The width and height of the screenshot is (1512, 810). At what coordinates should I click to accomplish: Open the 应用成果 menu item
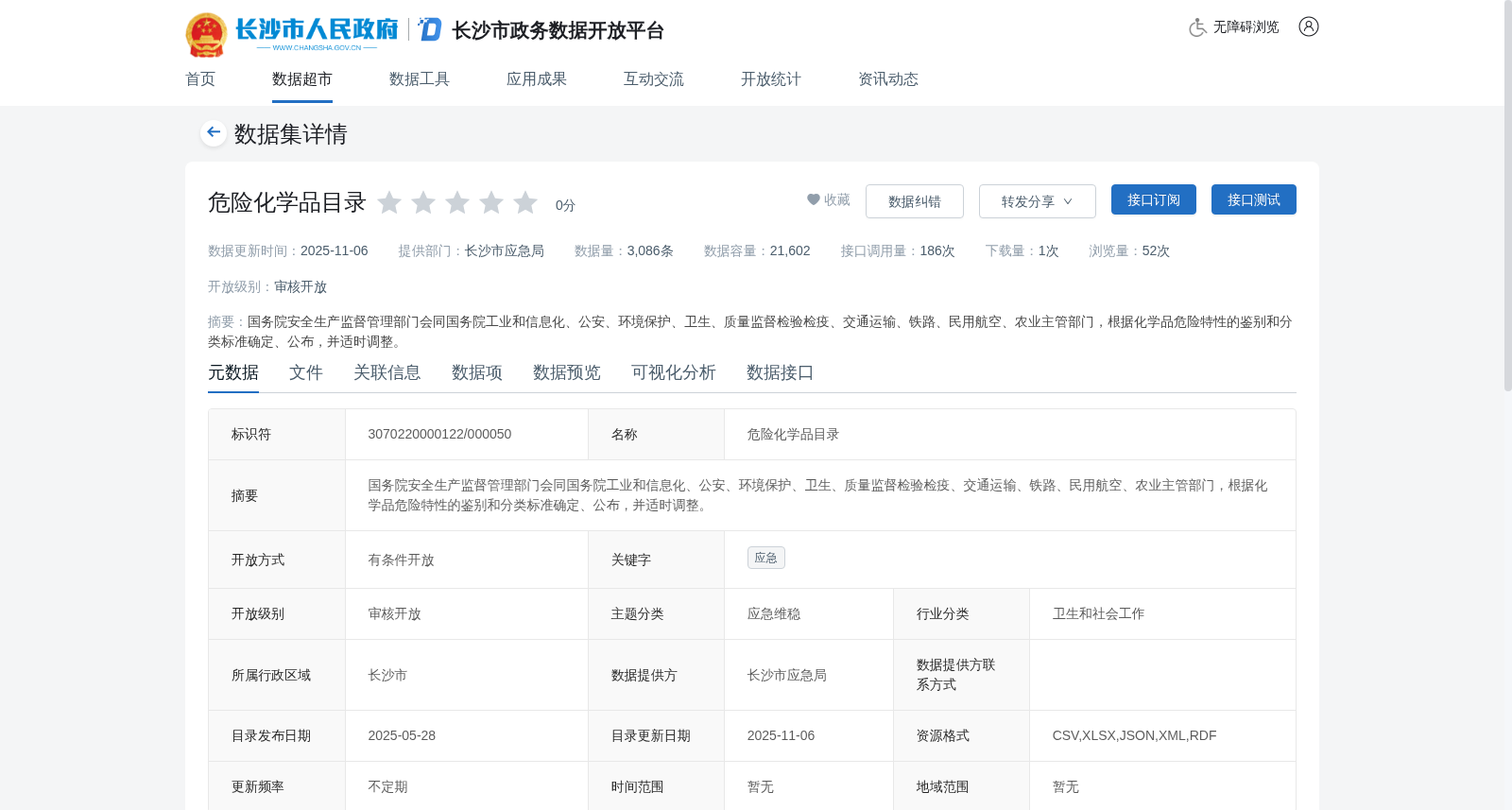pos(537,79)
